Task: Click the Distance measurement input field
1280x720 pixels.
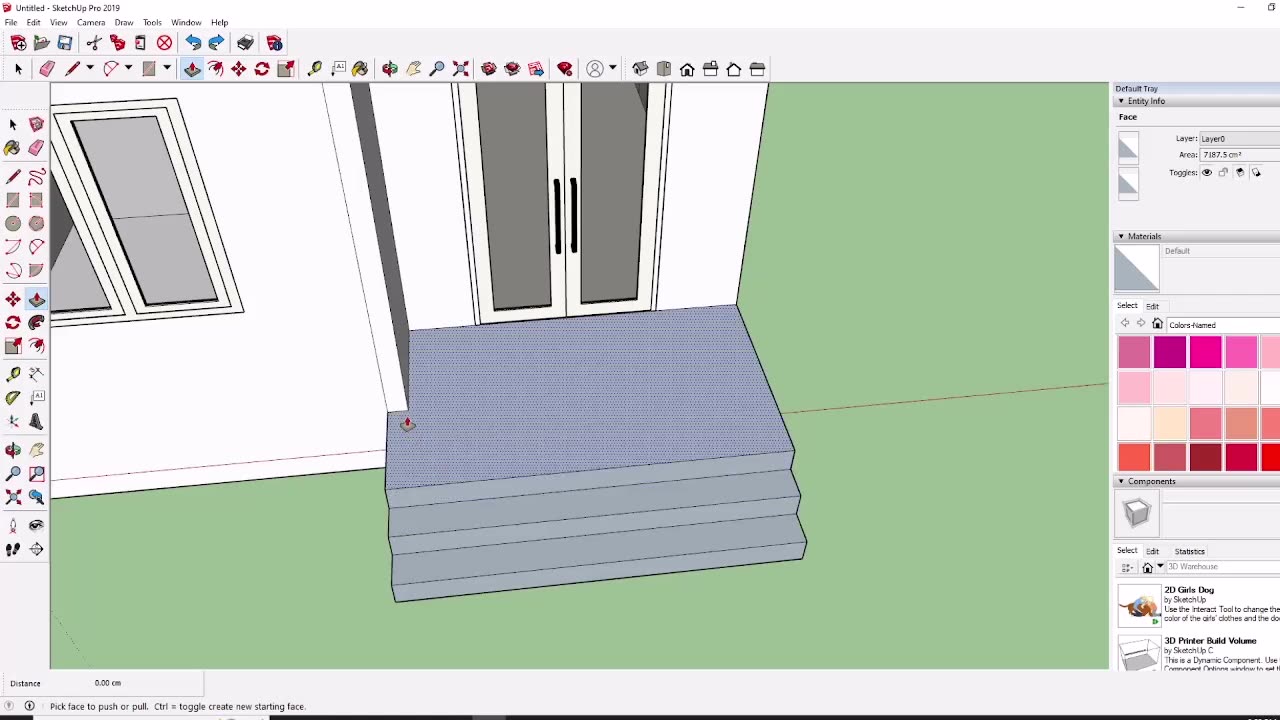Action: (146, 683)
